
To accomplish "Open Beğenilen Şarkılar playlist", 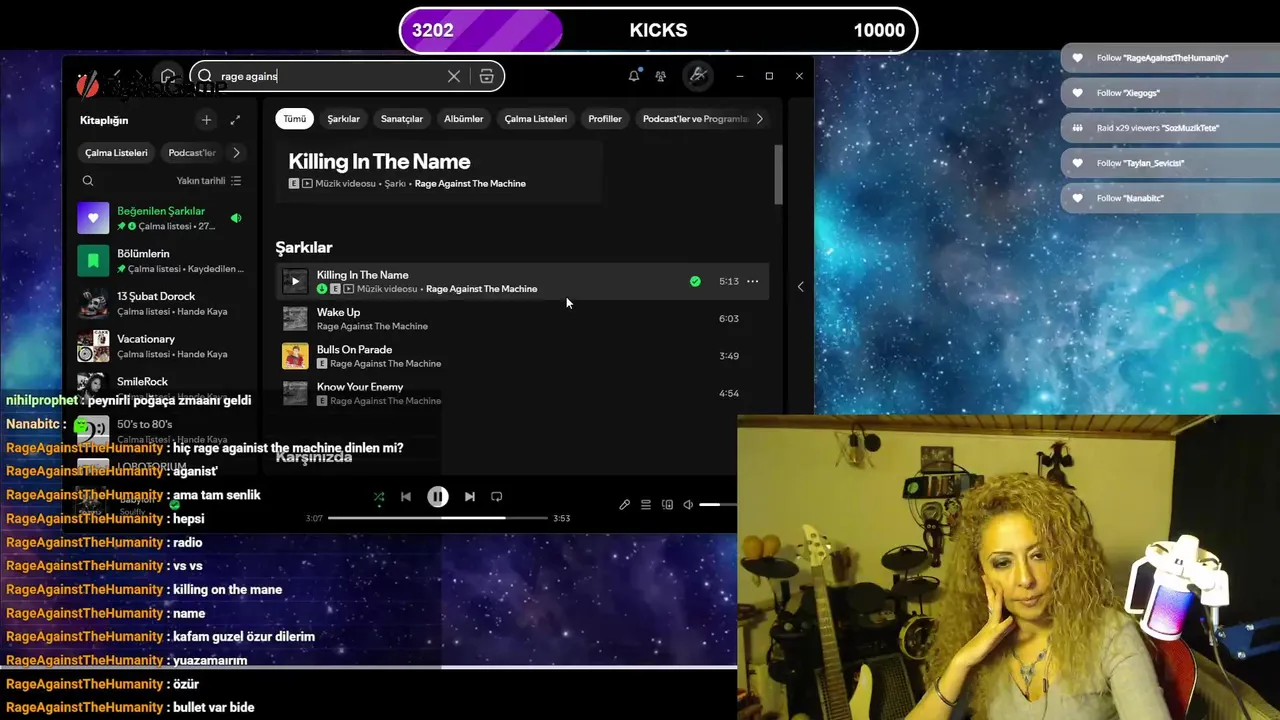I will click(x=162, y=218).
